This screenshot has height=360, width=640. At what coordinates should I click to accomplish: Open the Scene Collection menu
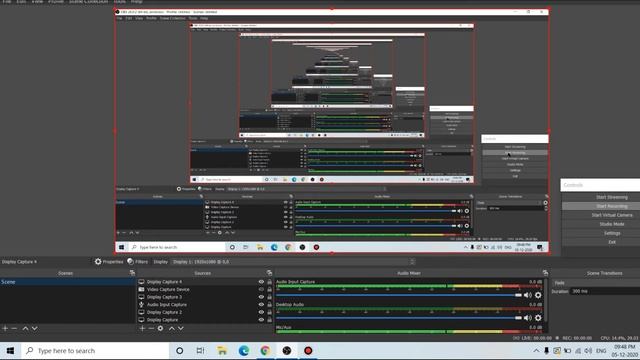click(89, 2)
